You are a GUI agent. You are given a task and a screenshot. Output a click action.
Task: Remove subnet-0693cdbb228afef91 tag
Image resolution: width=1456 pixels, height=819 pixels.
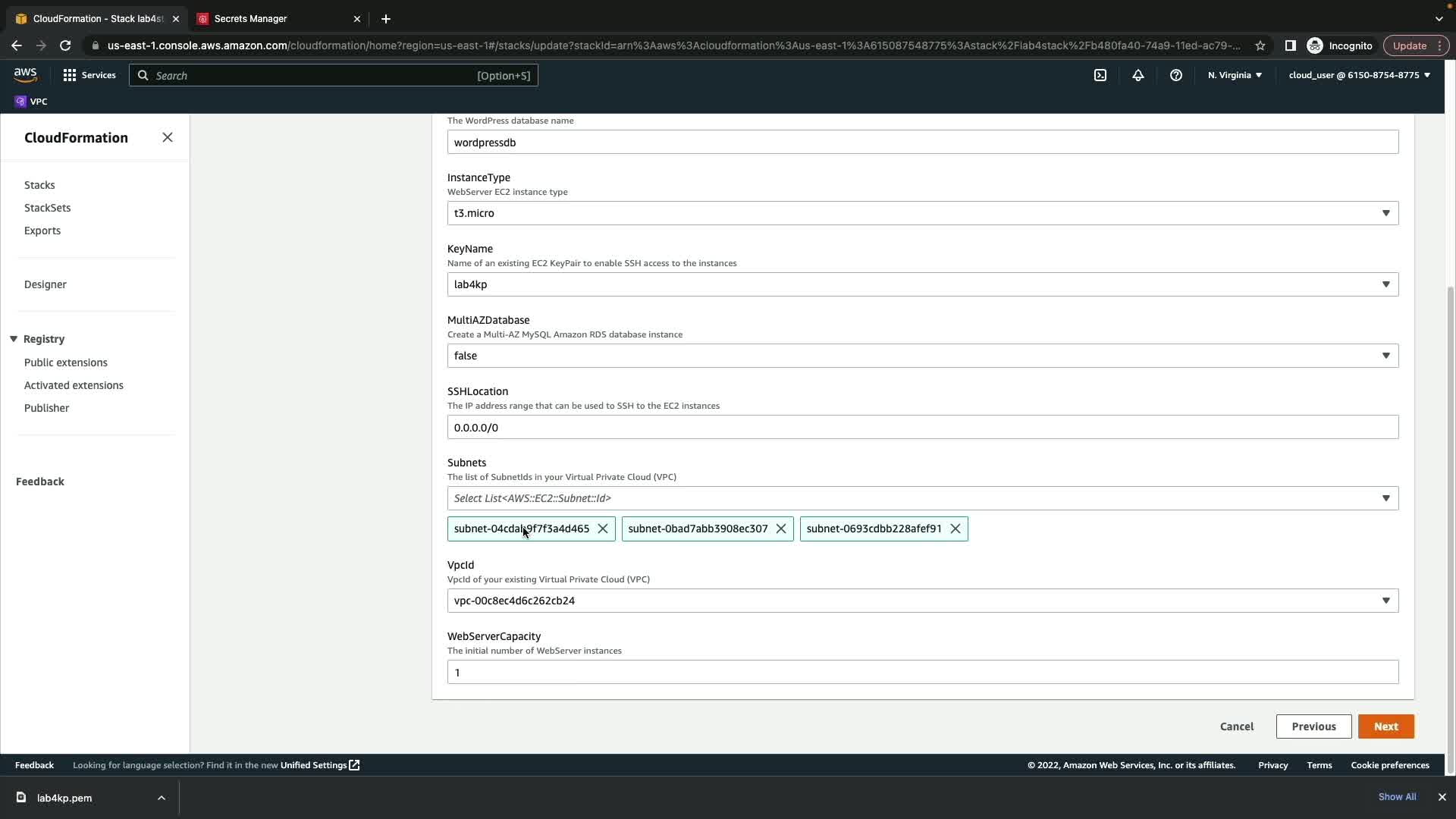pos(955,529)
